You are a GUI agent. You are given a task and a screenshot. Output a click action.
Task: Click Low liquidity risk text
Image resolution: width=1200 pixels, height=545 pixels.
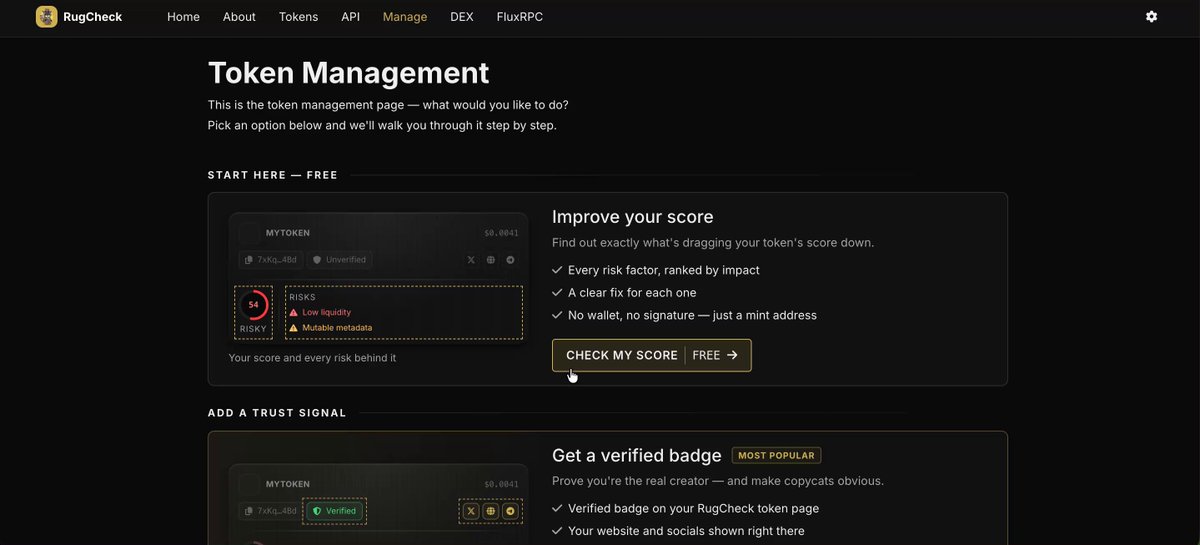tap(327, 312)
